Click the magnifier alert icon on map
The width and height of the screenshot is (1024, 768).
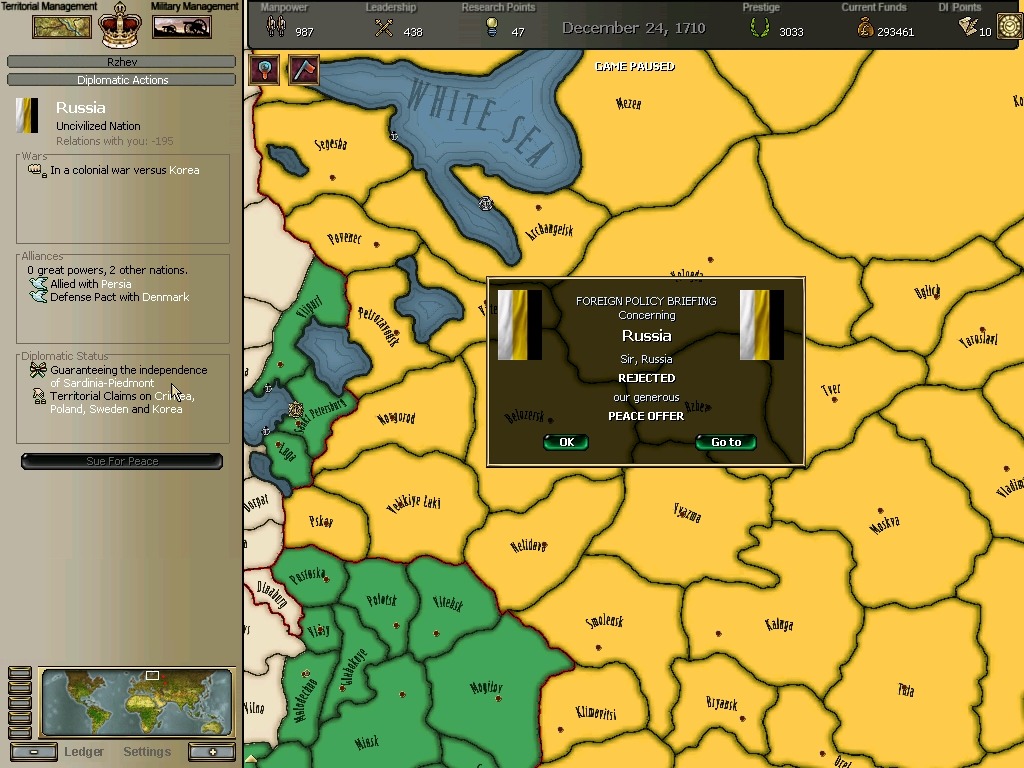(264, 70)
